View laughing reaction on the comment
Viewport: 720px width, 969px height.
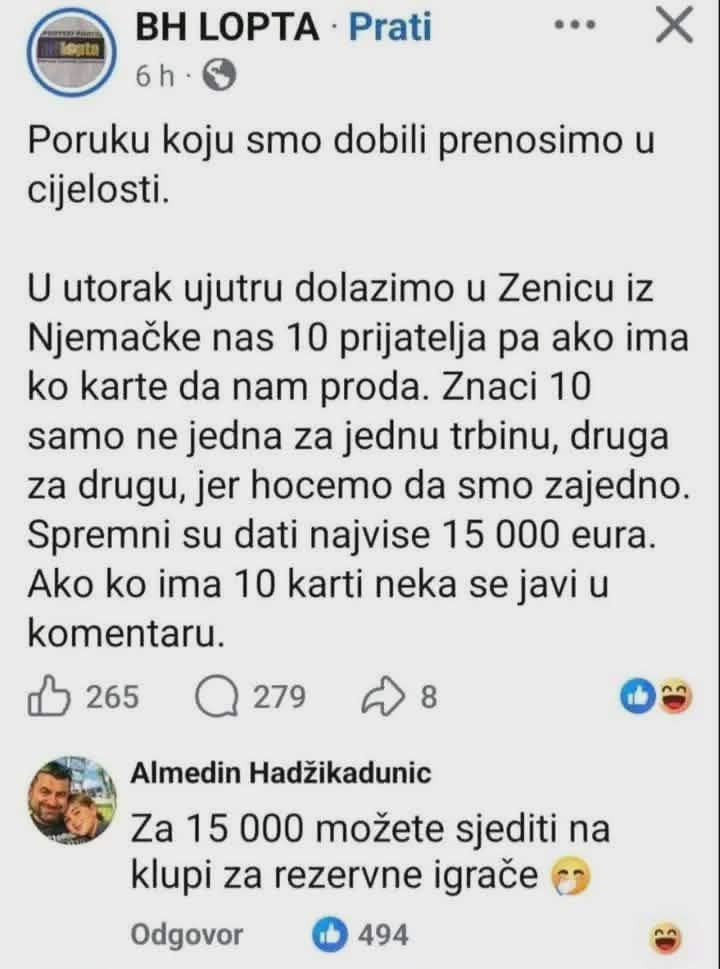click(668, 939)
